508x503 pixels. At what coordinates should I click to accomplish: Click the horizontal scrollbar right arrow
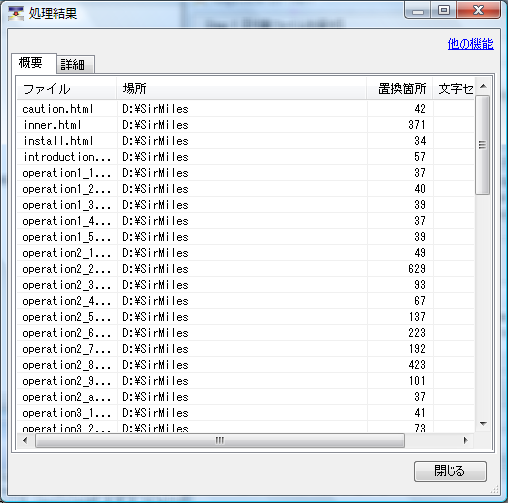466,440
